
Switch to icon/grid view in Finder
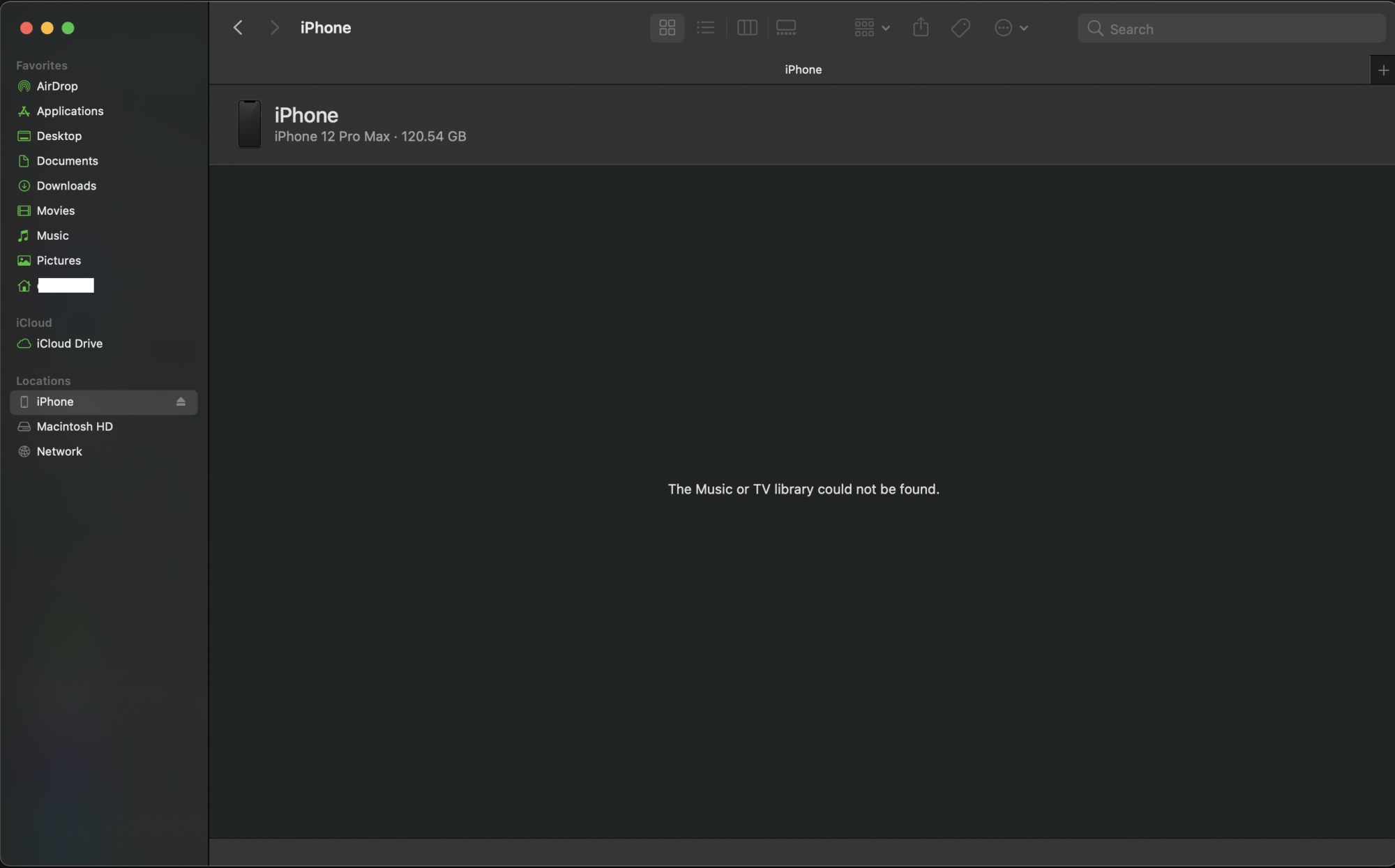click(666, 27)
